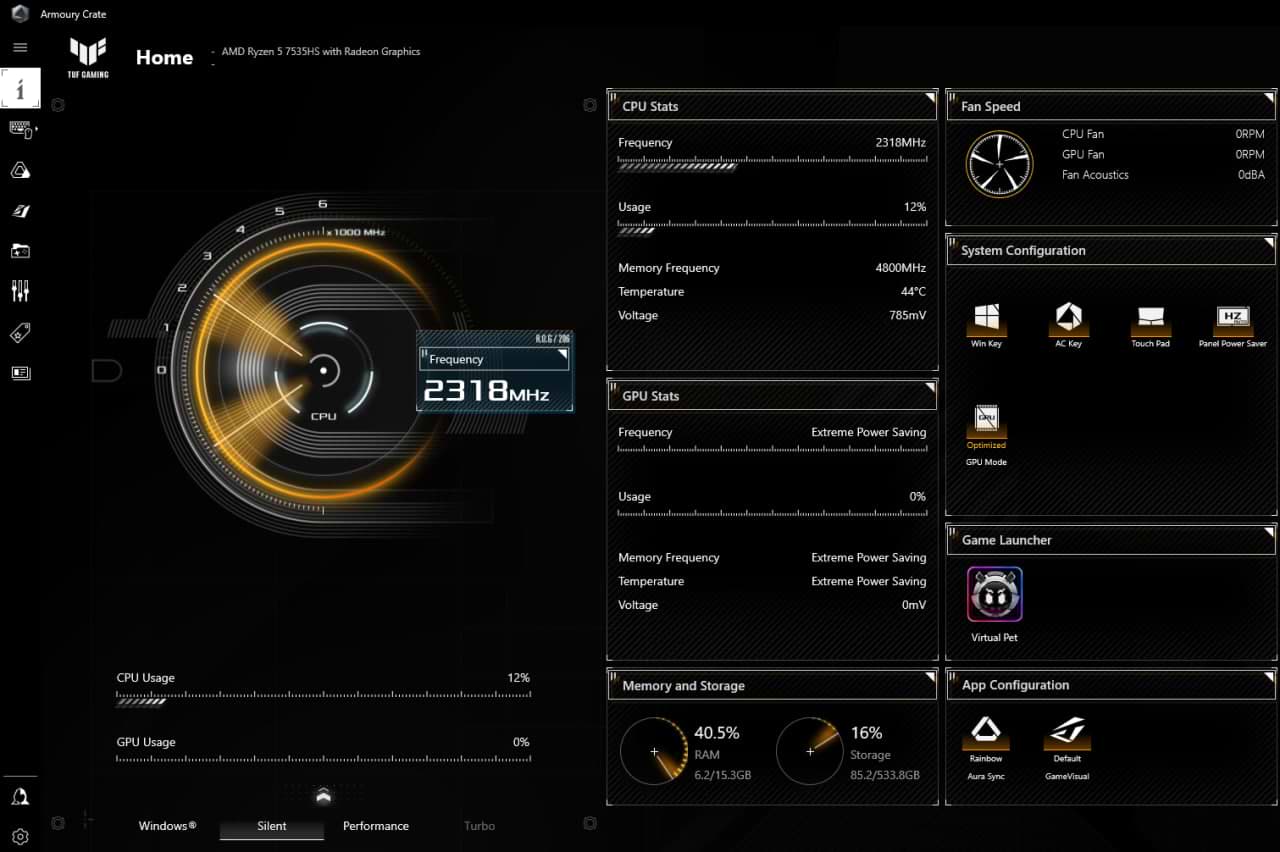Image resolution: width=1280 pixels, height=852 pixels.
Task: Click AMD Ryzen 5 7535HS processor text
Action: [x=321, y=51]
